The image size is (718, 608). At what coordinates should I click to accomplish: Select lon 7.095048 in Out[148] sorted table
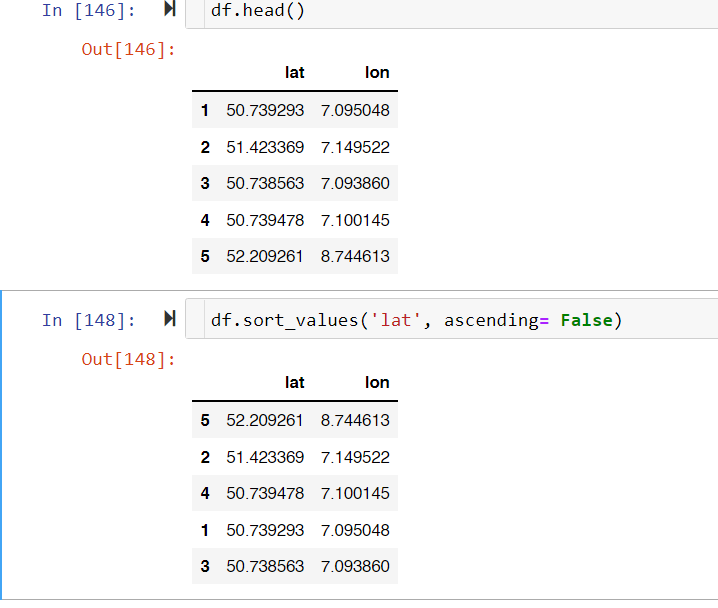click(x=355, y=530)
